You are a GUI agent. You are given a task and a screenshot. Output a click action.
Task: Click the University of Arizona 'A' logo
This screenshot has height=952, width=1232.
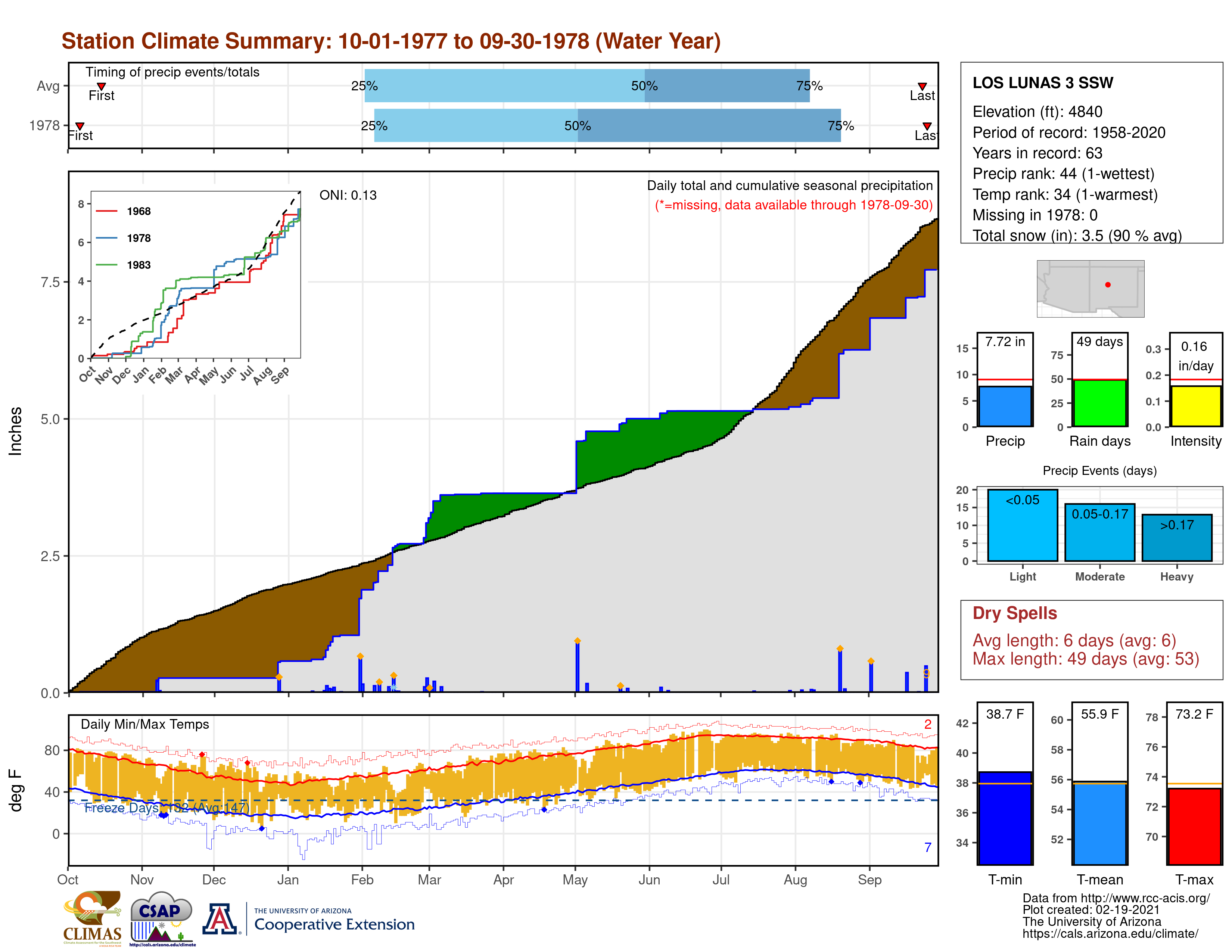(220, 919)
